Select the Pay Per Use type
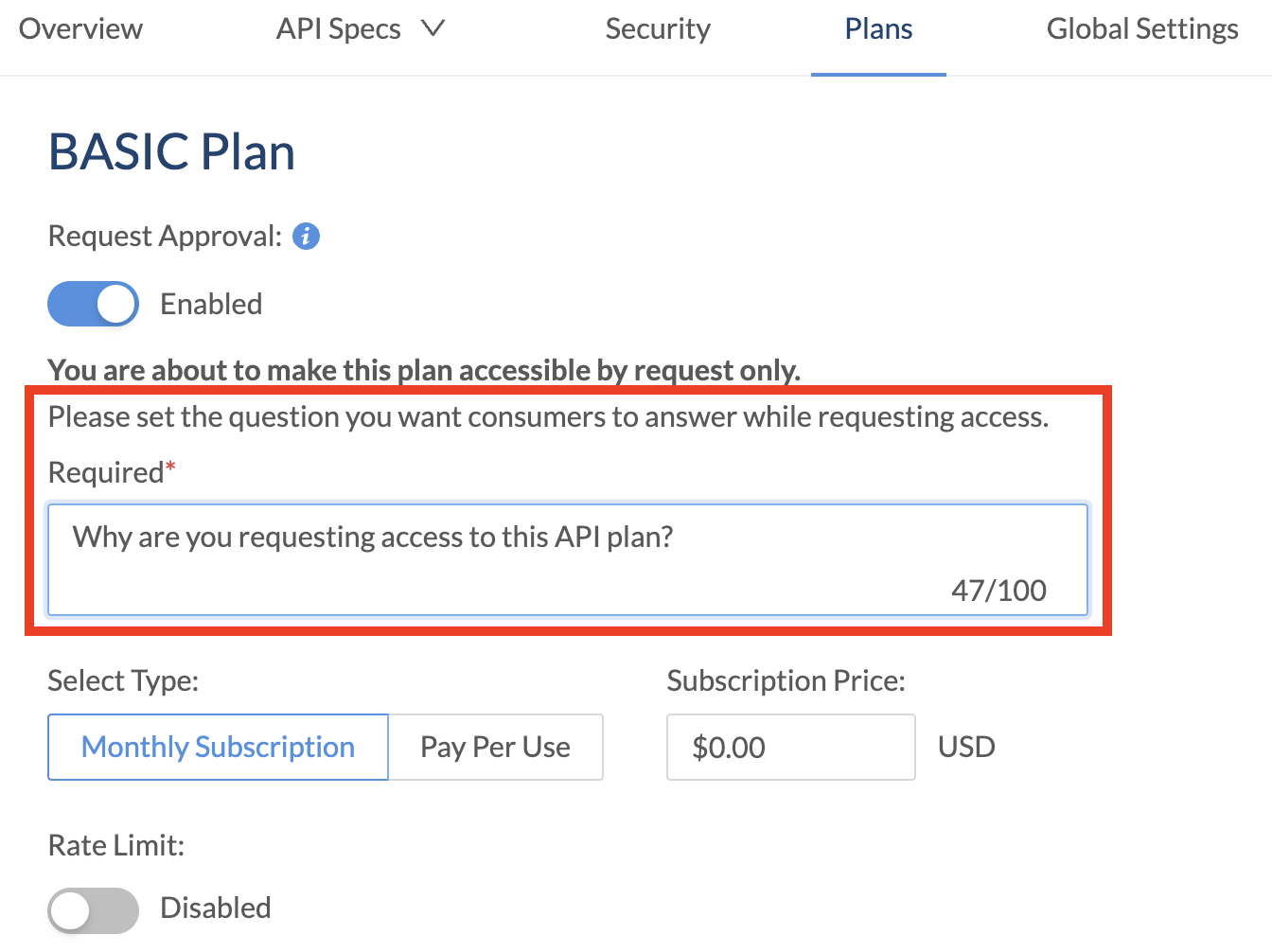 [x=495, y=747]
